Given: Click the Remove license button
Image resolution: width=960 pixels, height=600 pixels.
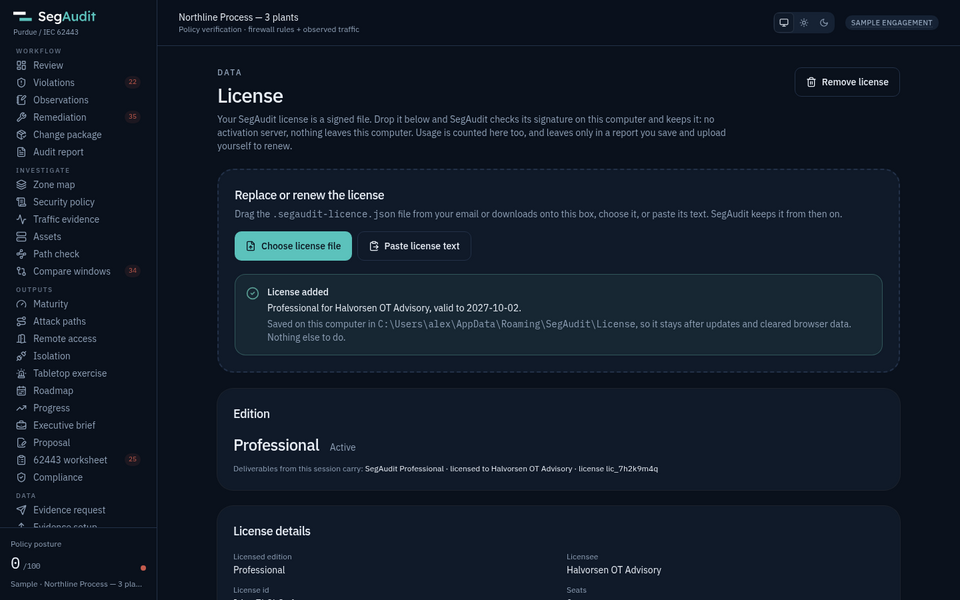Looking at the screenshot, I should pos(847,82).
